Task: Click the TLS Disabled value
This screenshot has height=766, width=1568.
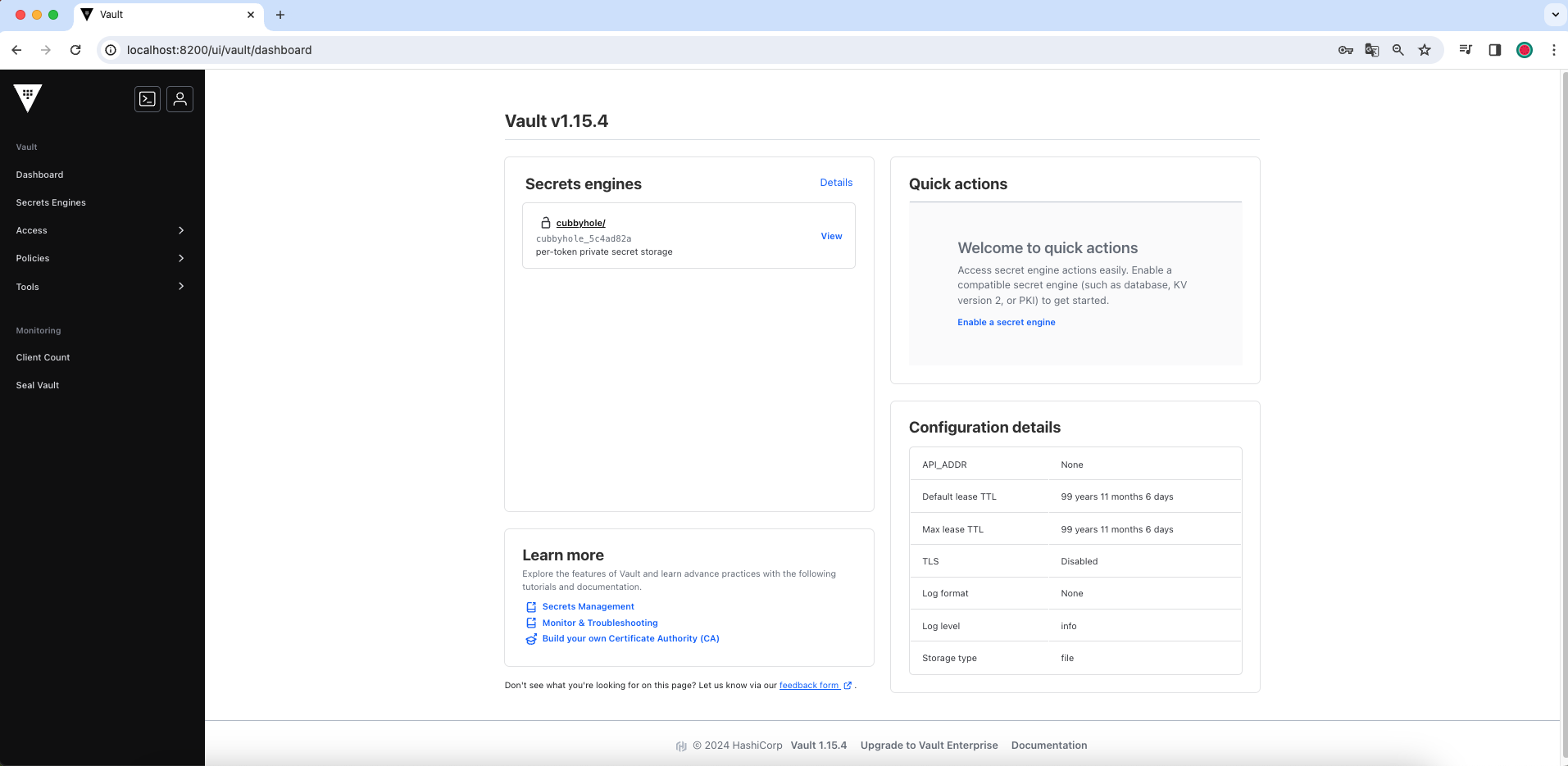Action: point(1079,561)
